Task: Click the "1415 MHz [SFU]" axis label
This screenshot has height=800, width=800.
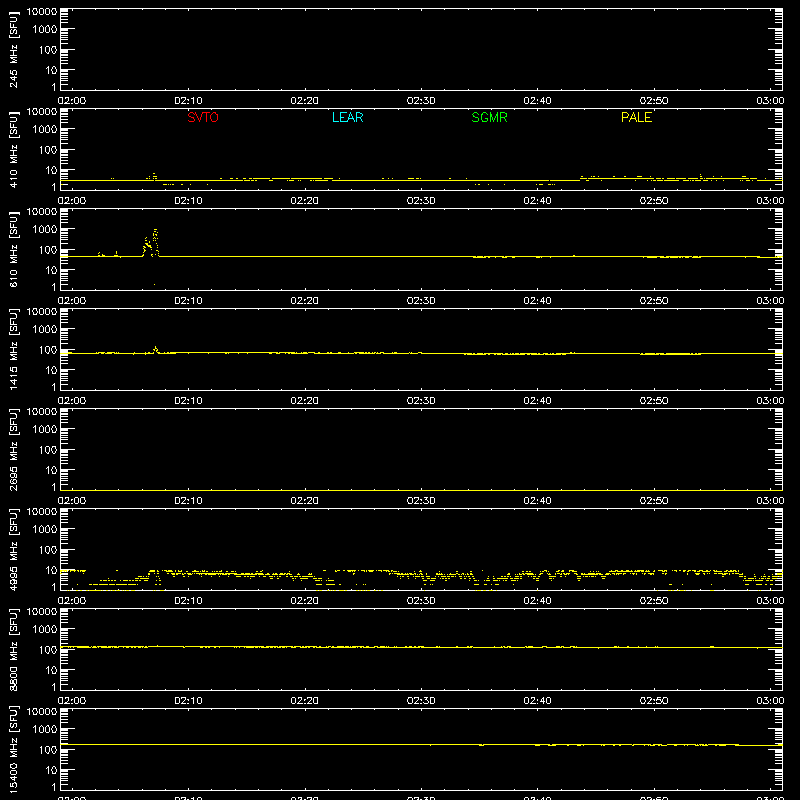Action: pyautogui.click(x=13, y=349)
